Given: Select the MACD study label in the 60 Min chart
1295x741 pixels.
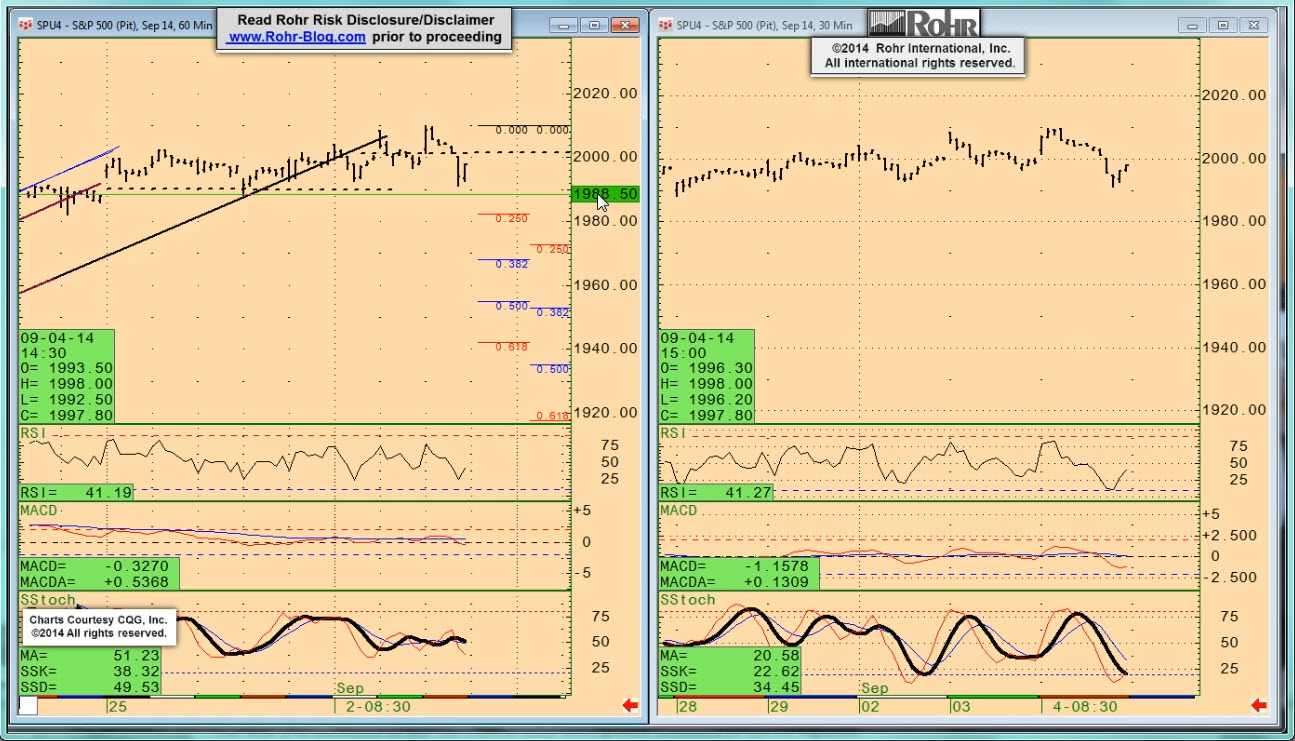Looking at the screenshot, I should pos(40,511).
